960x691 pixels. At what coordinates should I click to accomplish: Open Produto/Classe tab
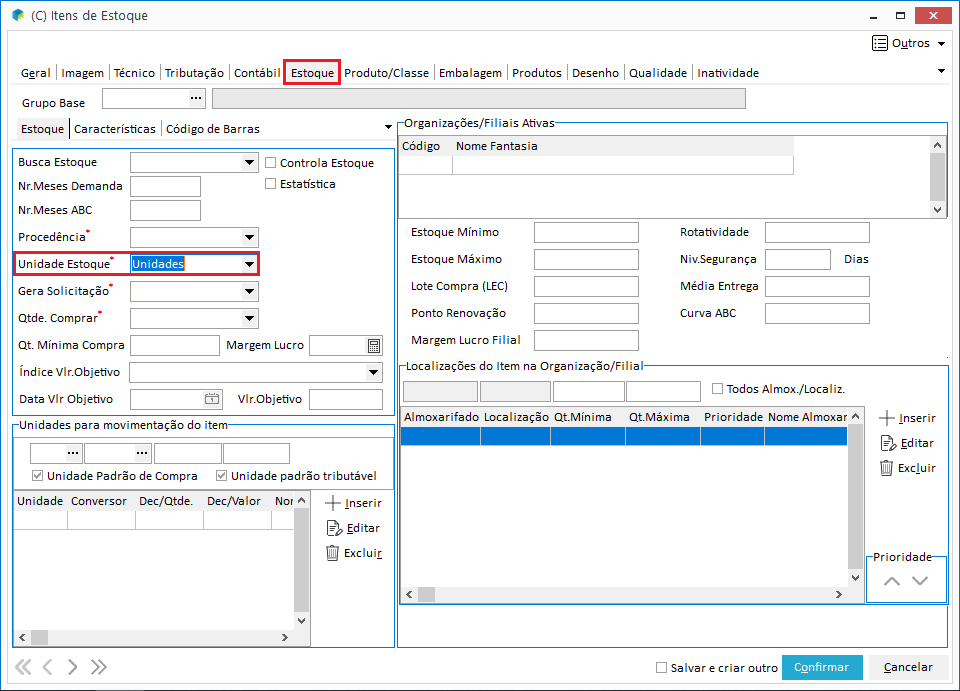tap(386, 73)
